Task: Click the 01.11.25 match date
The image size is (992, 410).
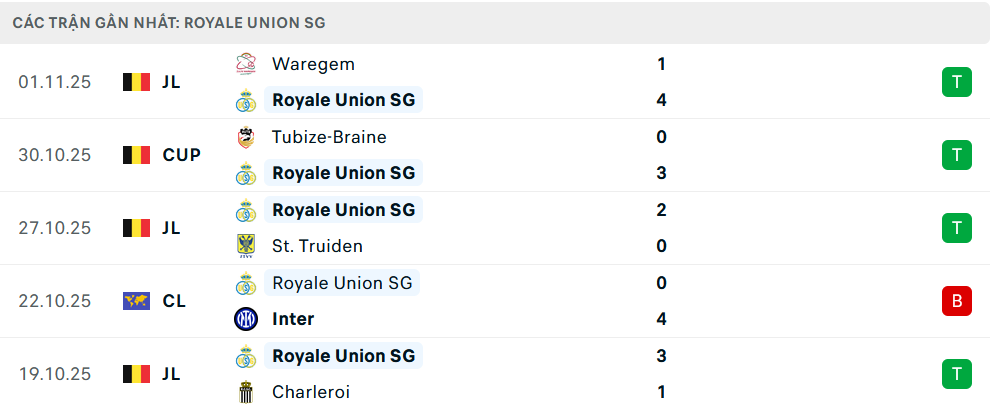Action: 54,82
